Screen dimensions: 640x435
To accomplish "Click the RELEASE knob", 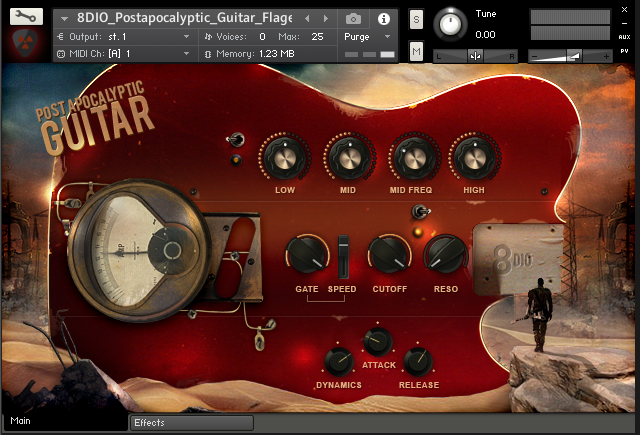I will tap(418, 362).
